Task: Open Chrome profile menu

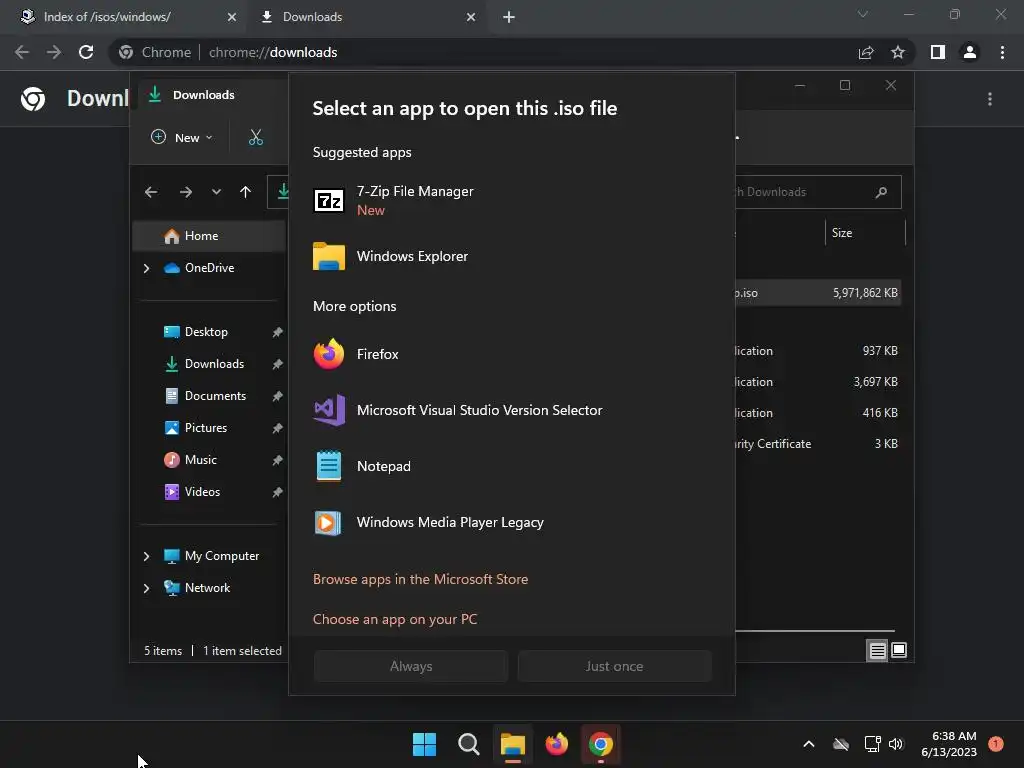Action: pyautogui.click(x=970, y=52)
